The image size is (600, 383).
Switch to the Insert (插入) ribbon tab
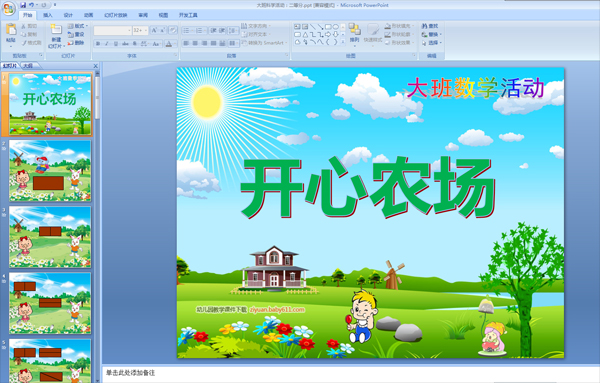(47, 15)
